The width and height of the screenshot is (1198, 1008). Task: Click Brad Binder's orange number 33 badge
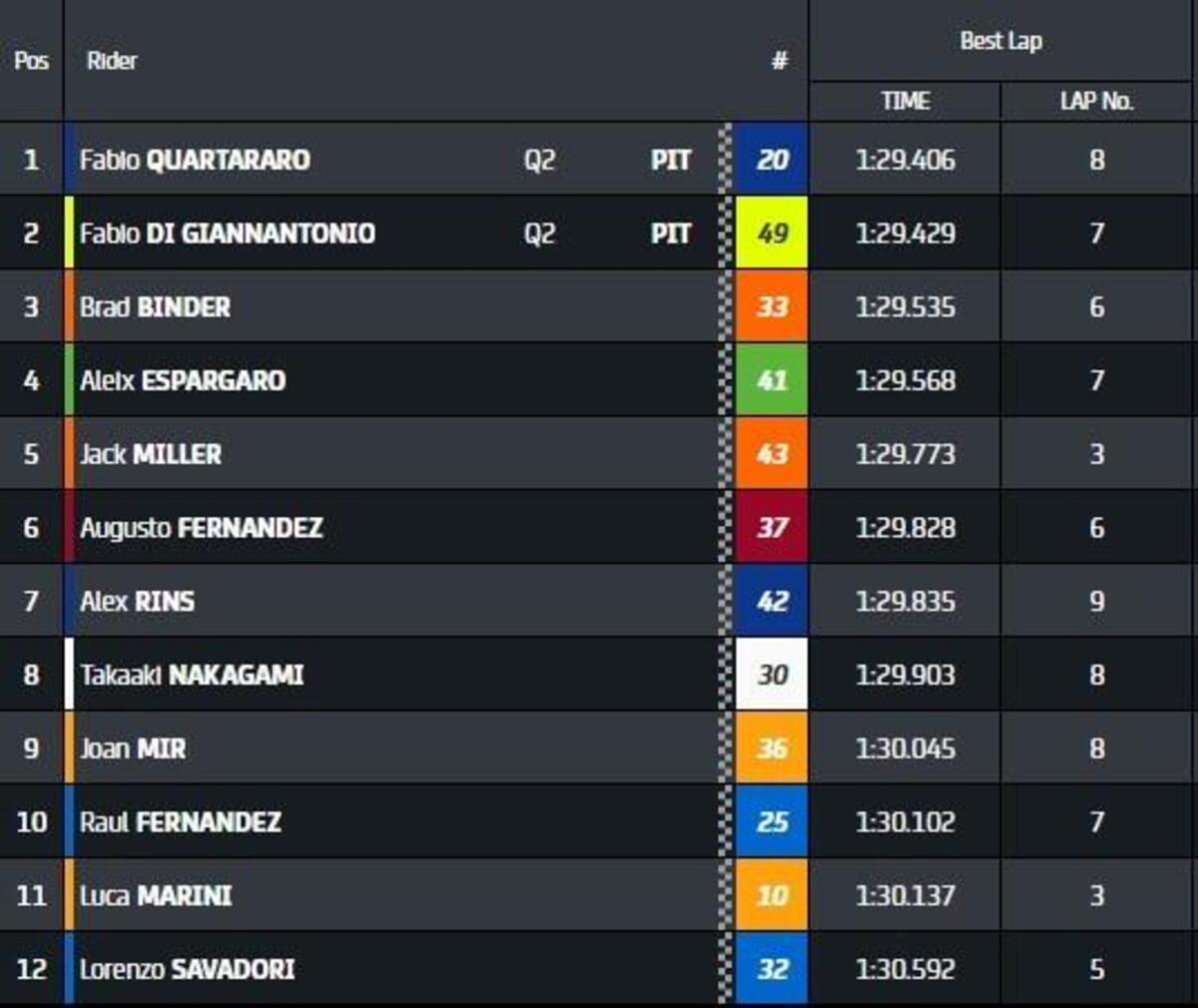(772, 306)
